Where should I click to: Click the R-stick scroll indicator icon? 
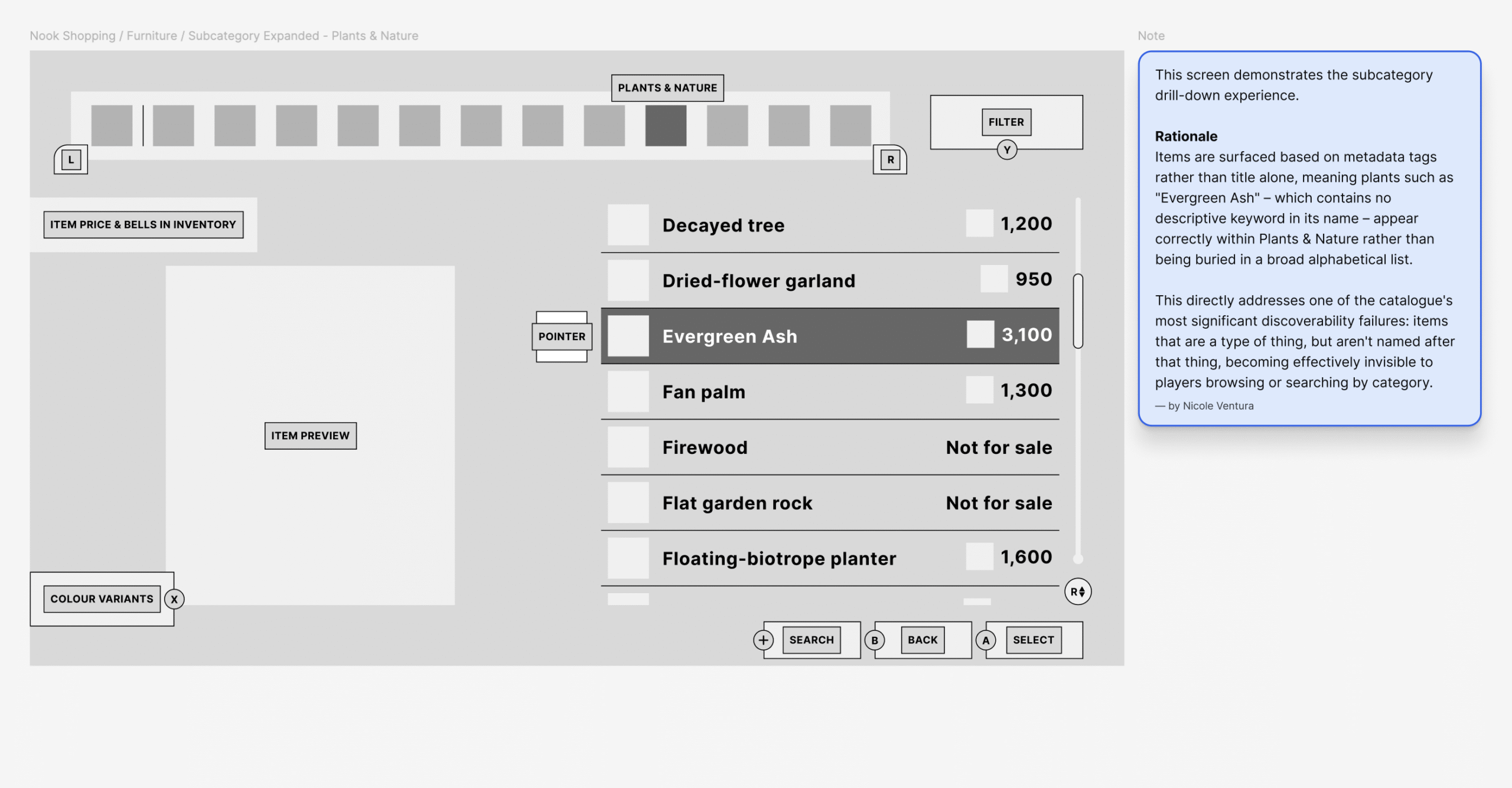point(1077,591)
